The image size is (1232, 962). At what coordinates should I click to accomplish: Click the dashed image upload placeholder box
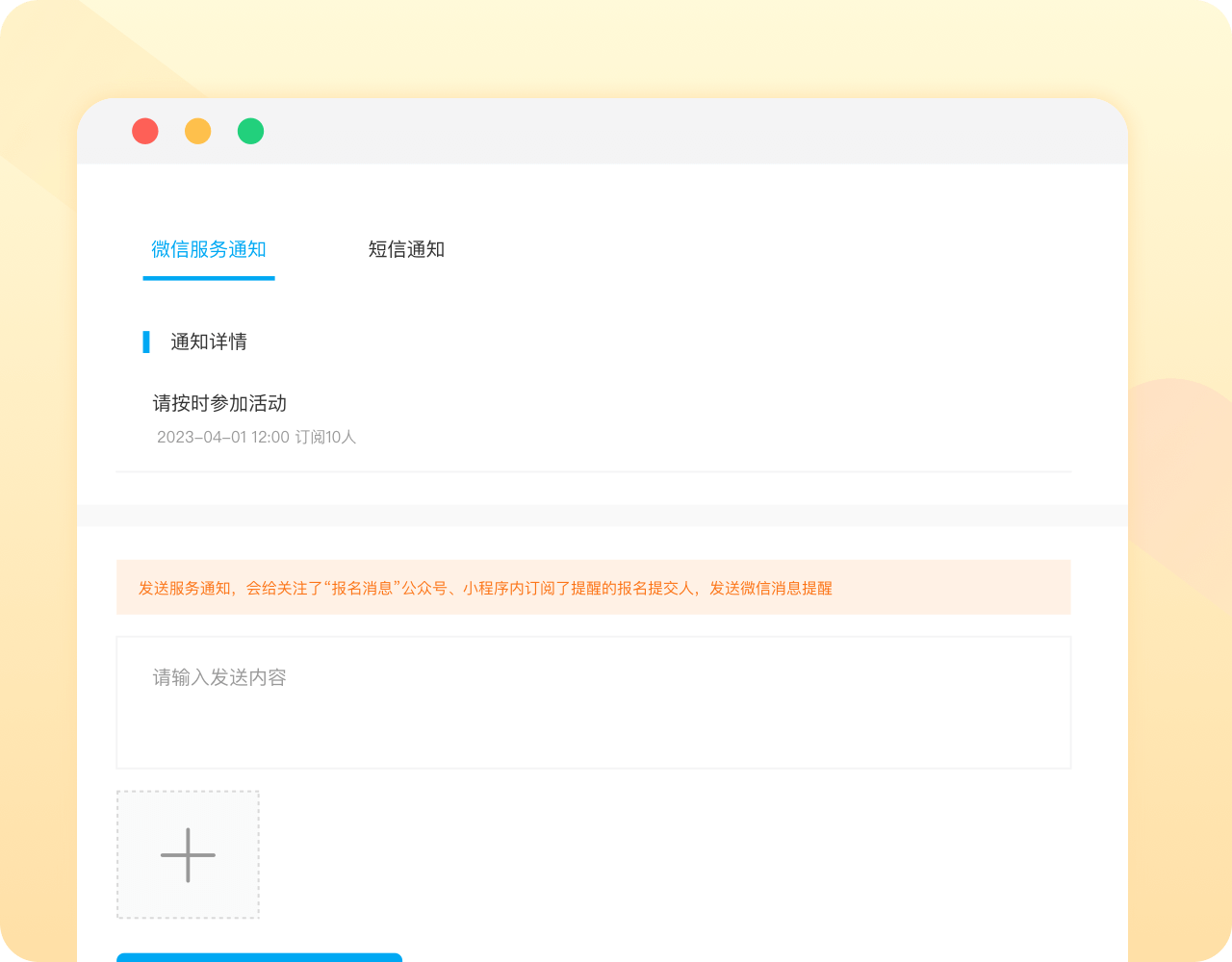pos(187,854)
